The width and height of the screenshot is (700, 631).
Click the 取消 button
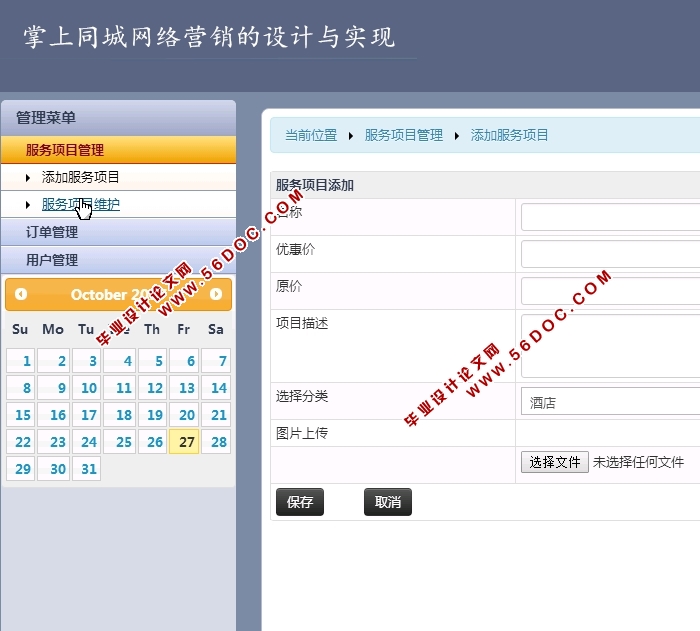click(x=388, y=502)
